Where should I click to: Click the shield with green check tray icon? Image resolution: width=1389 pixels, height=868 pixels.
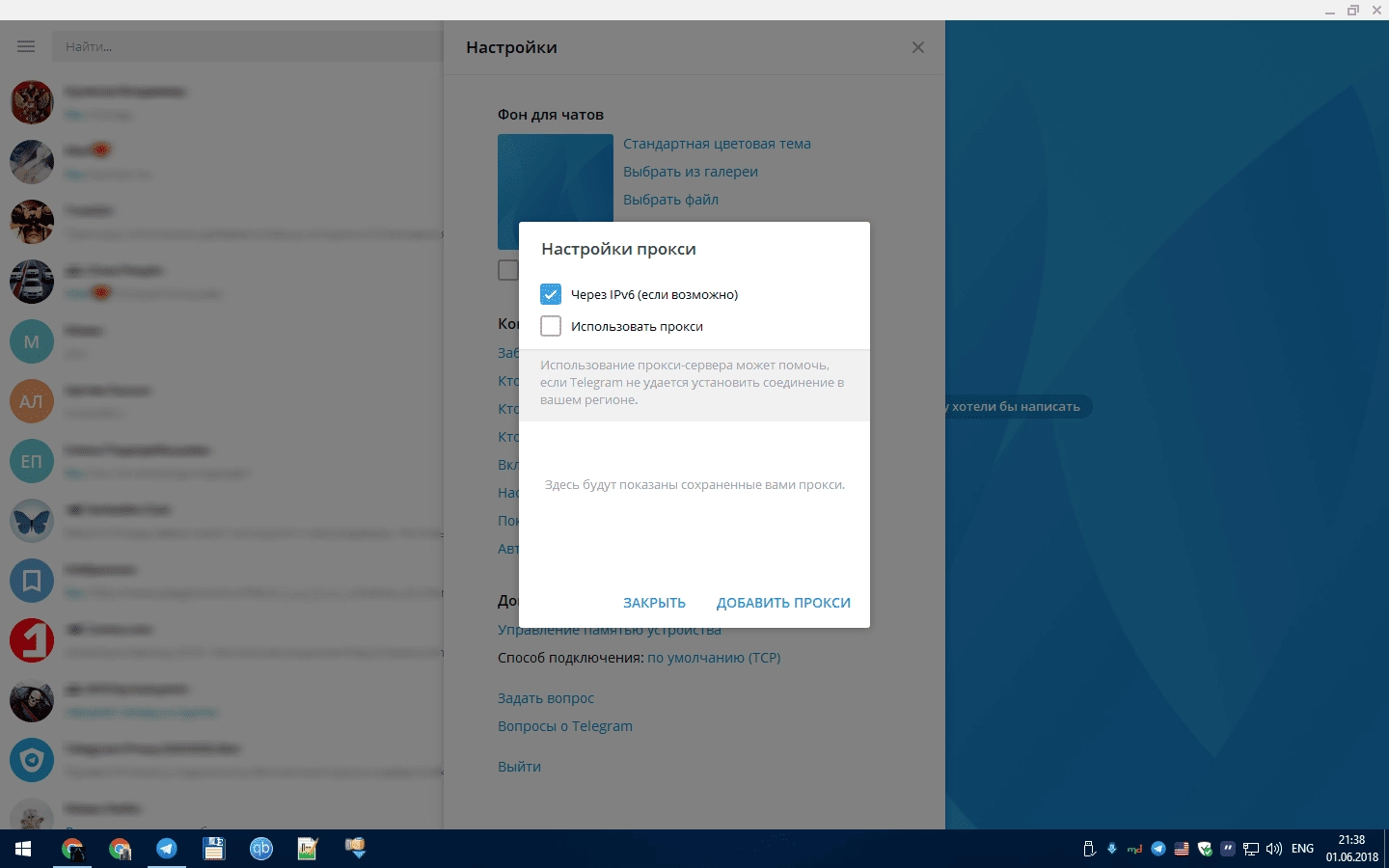tap(1205, 849)
